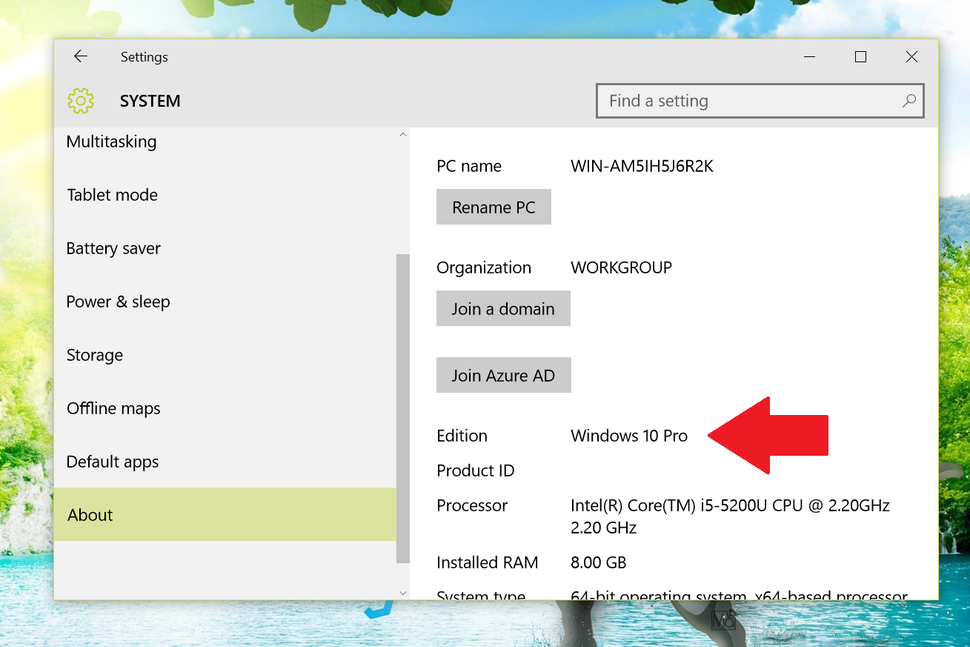Image resolution: width=970 pixels, height=647 pixels.
Task: Click the upward scroll chevron
Action: pos(403,133)
